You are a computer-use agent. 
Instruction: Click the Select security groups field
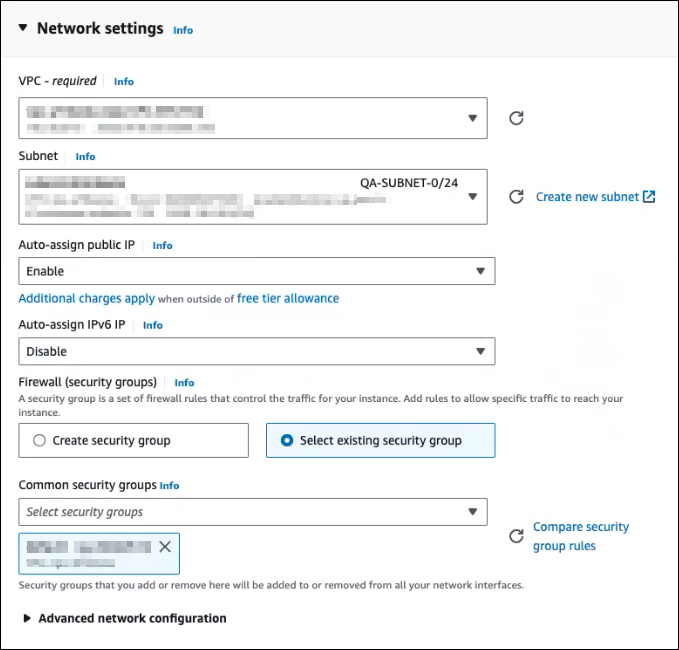(240, 512)
